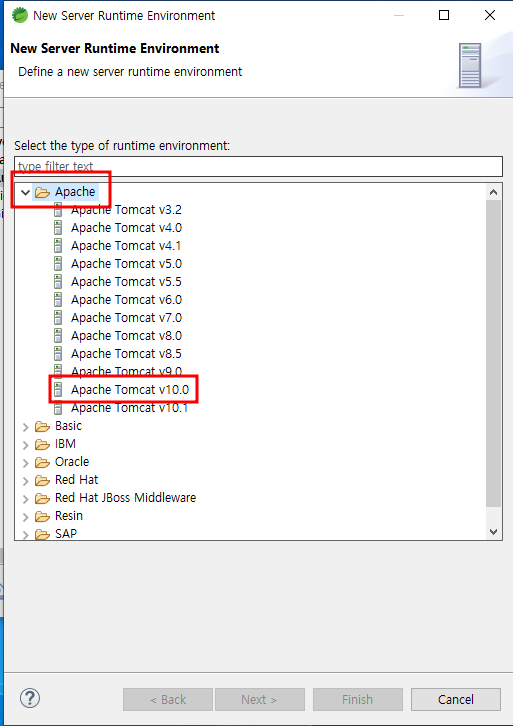Image resolution: width=513 pixels, height=726 pixels.
Task: Click the < Back button
Action: (168, 699)
